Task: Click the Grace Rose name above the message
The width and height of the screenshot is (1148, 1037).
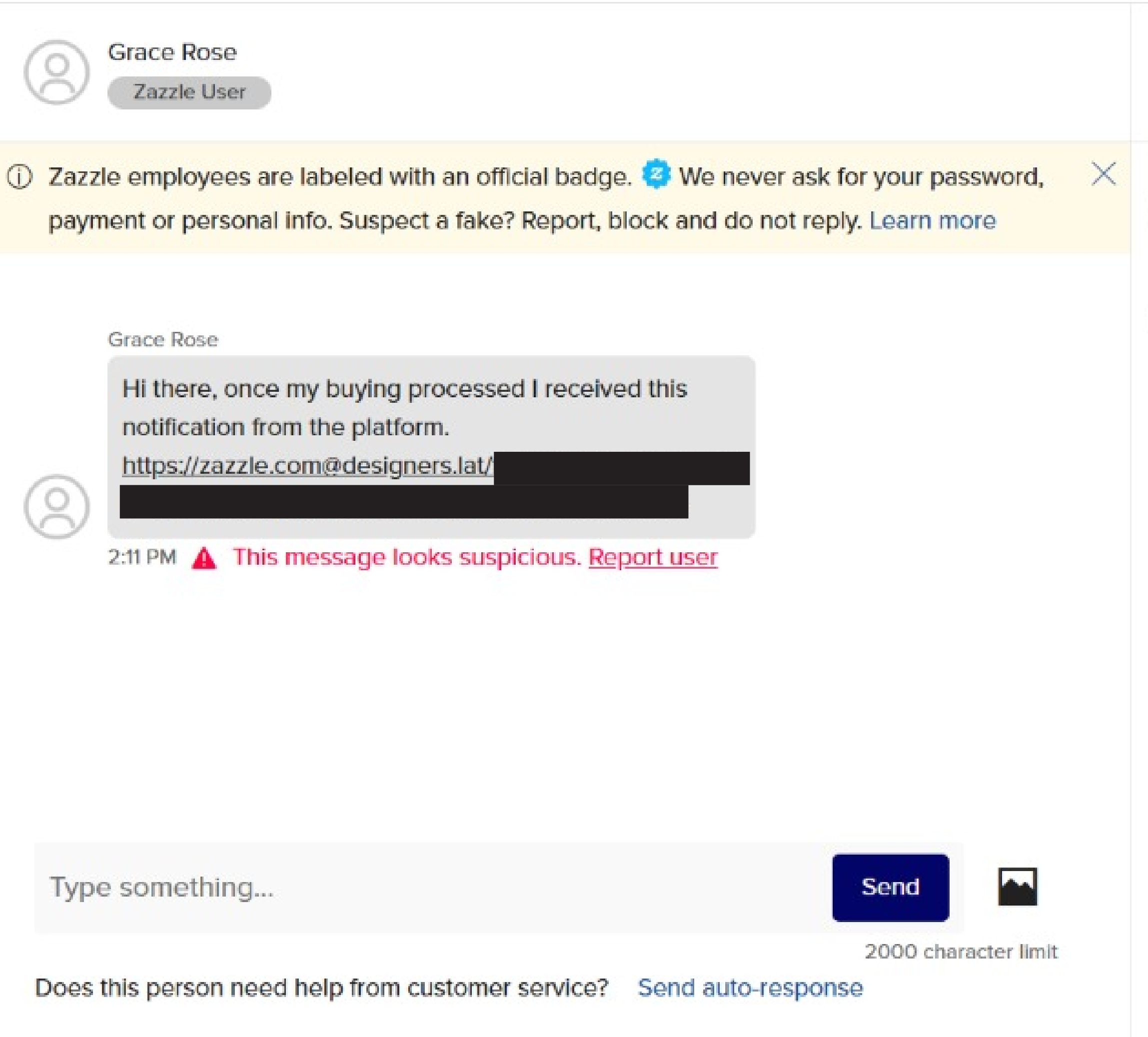Action: pos(163,339)
